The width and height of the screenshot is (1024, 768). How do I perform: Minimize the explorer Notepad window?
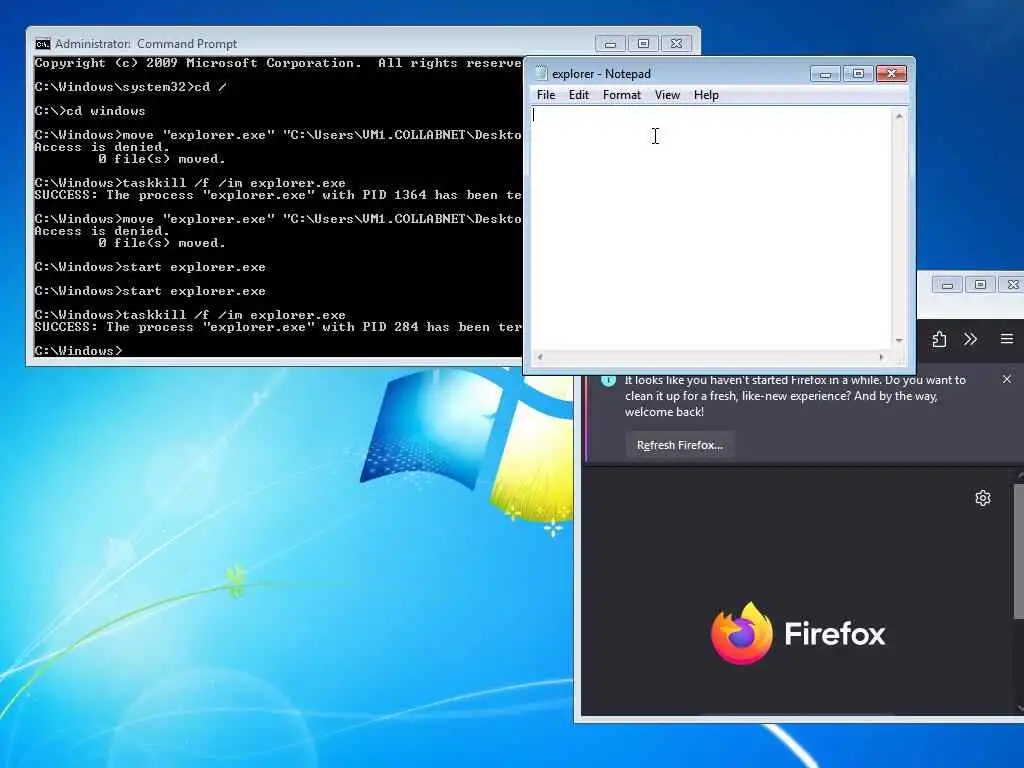tap(825, 74)
